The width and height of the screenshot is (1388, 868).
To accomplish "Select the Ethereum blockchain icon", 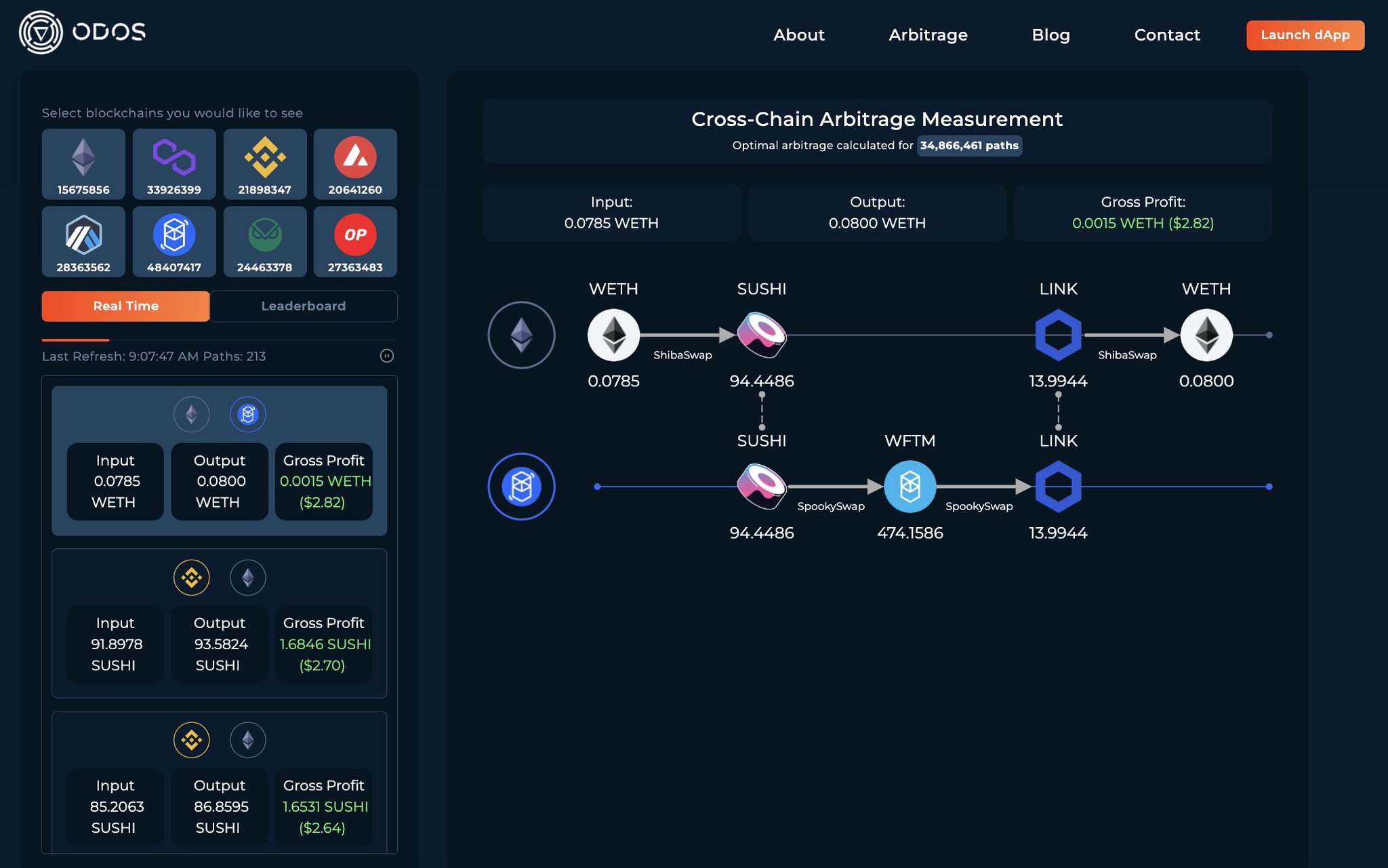I will click(83, 163).
